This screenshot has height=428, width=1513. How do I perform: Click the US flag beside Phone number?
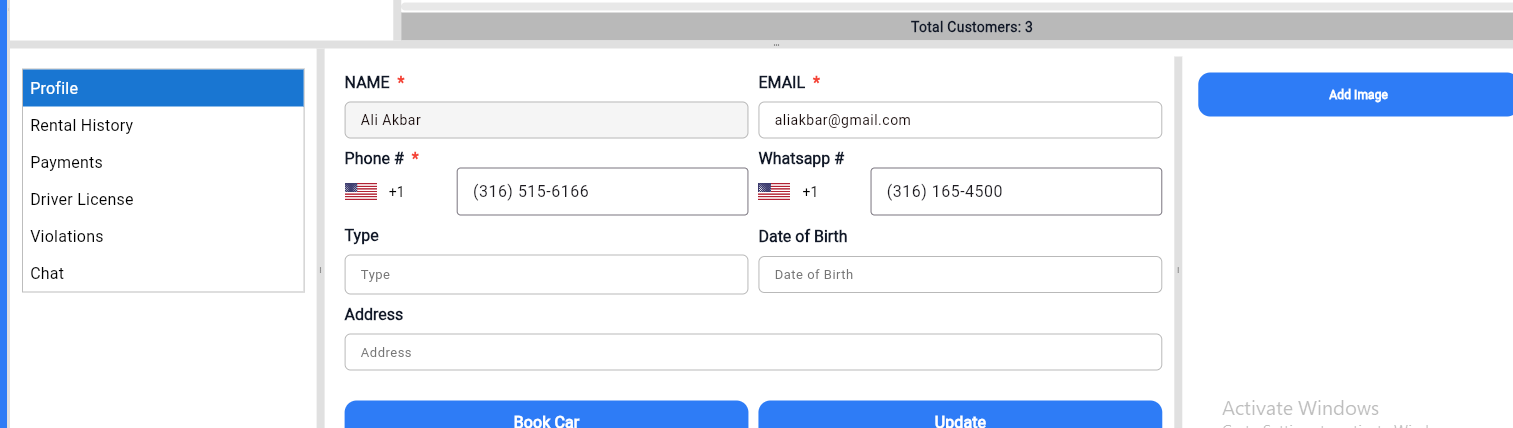pyautogui.click(x=361, y=191)
